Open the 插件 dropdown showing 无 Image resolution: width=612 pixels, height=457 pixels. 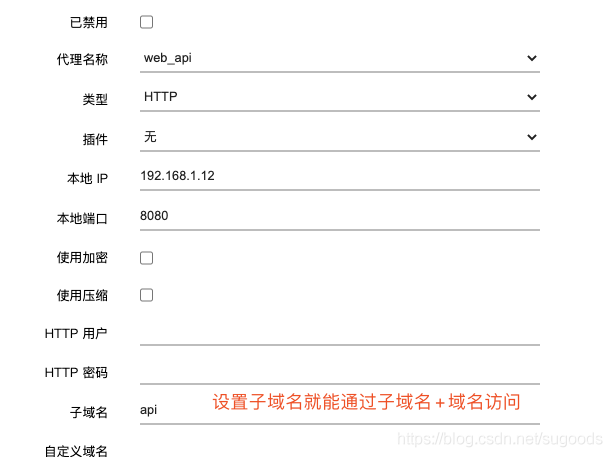pos(340,137)
